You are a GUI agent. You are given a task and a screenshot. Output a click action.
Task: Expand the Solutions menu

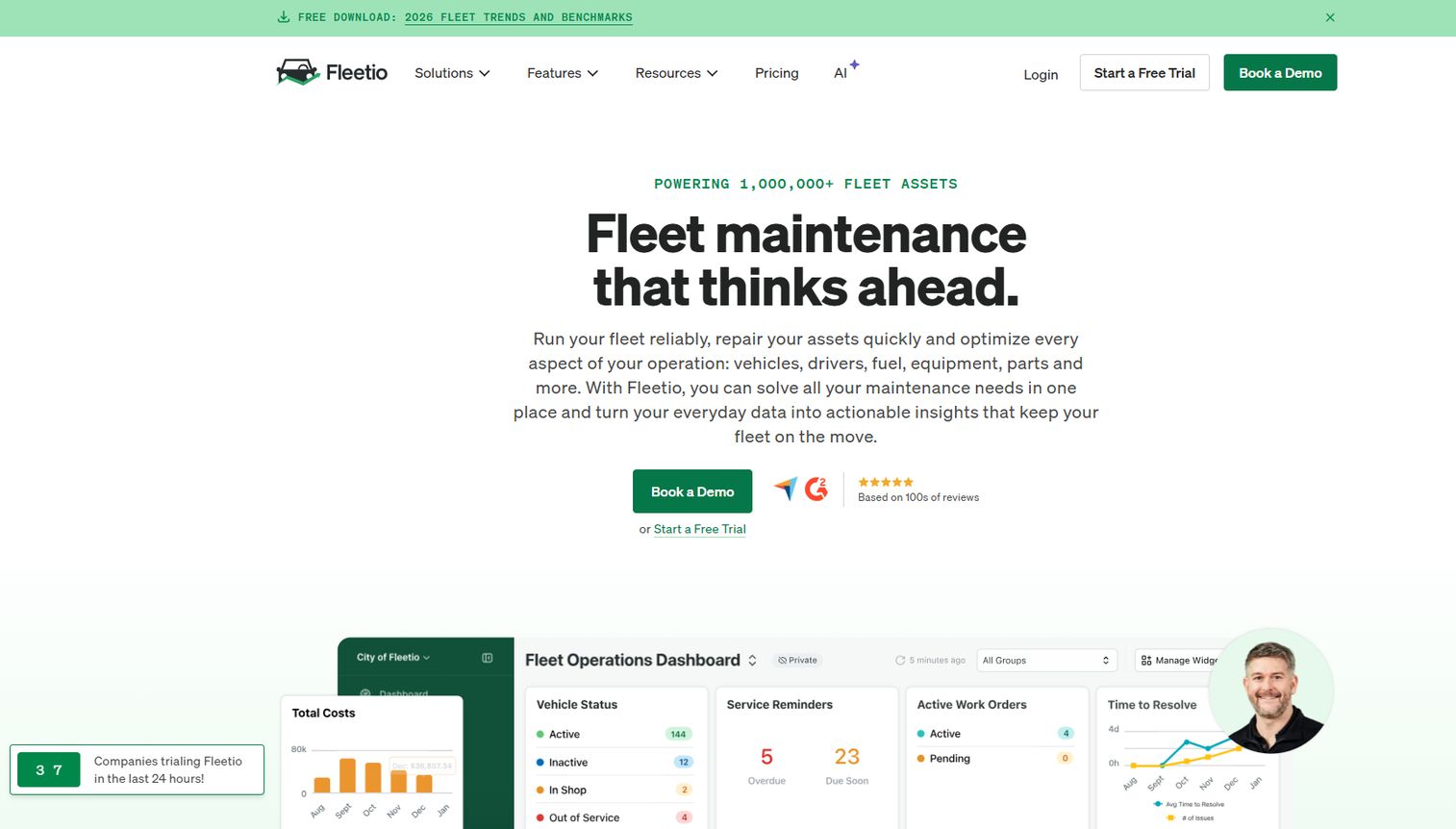pyautogui.click(x=452, y=73)
